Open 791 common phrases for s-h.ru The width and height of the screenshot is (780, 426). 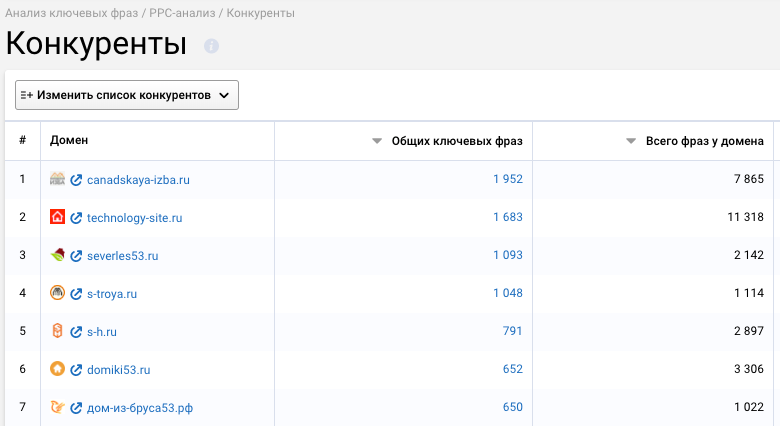pyautogui.click(x=512, y=331)
